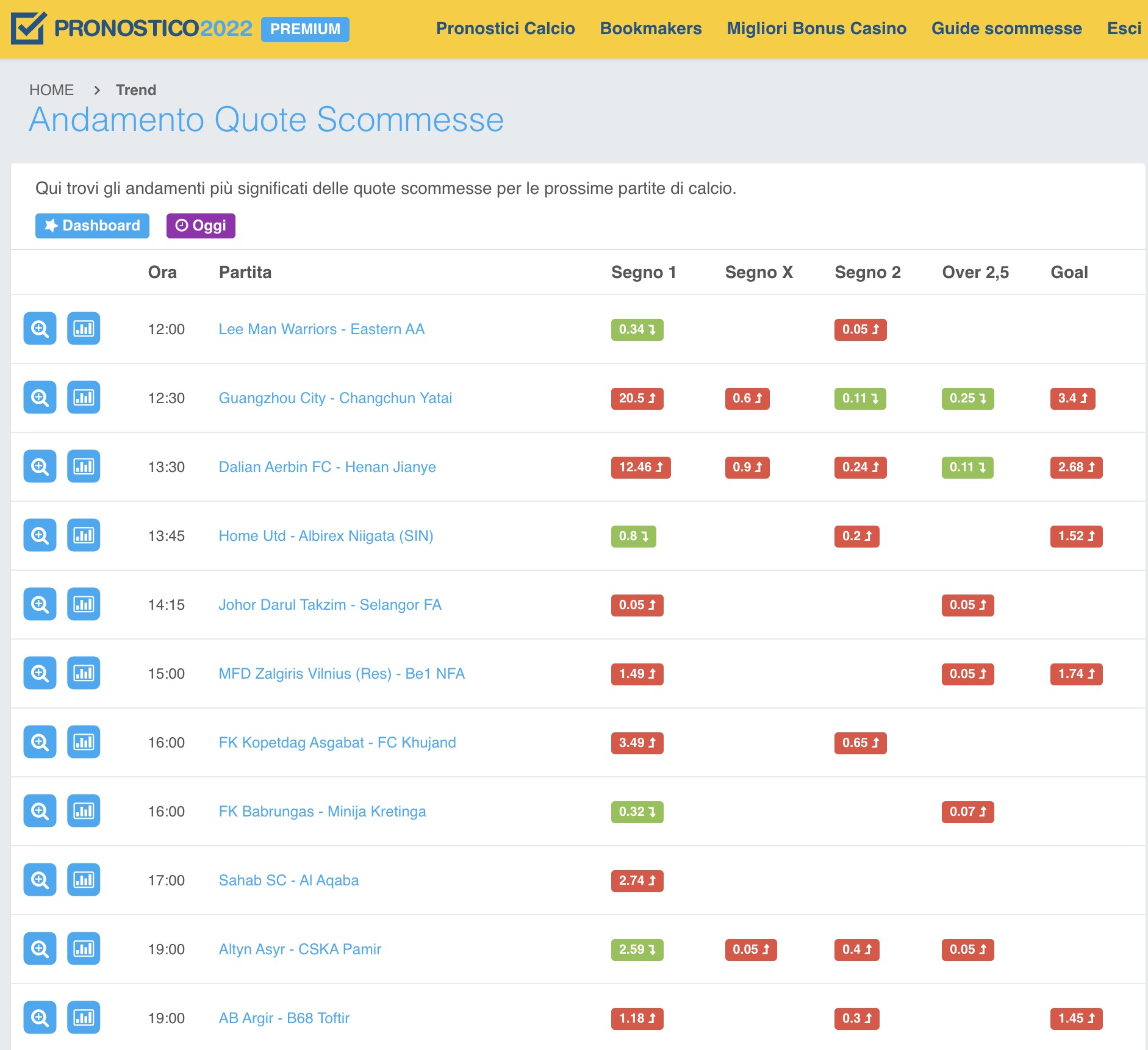
Task: Click the Partita column header
Action: [245, 272]
